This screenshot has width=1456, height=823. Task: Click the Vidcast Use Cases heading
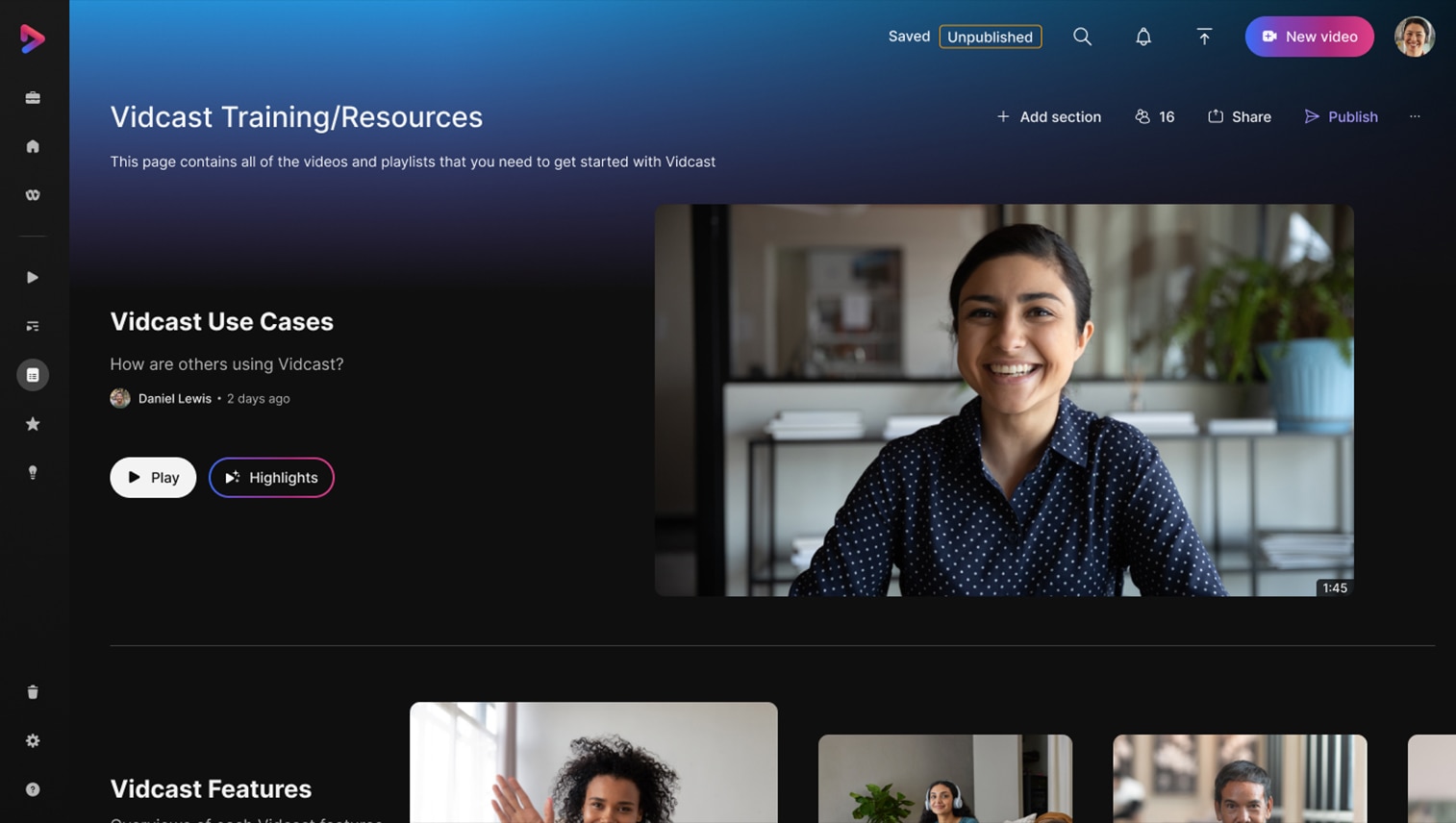coord(221,321)
